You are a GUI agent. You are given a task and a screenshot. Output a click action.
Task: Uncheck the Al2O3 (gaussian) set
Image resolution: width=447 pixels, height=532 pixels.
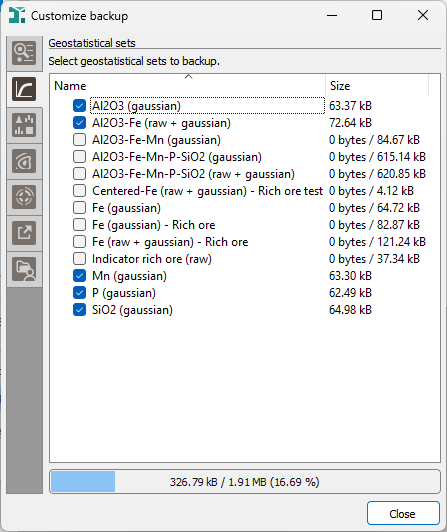[x=79, y=106]
